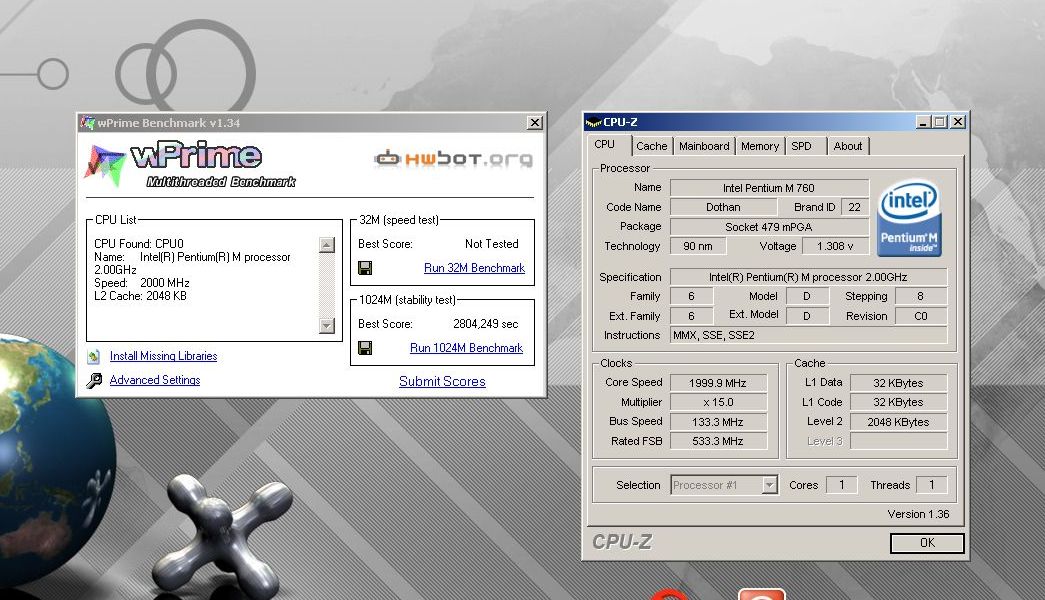Expand the Processor #1 selection dropdown
The height and width of the screenshot is (600, 1045).
click(x=770, y=485)
